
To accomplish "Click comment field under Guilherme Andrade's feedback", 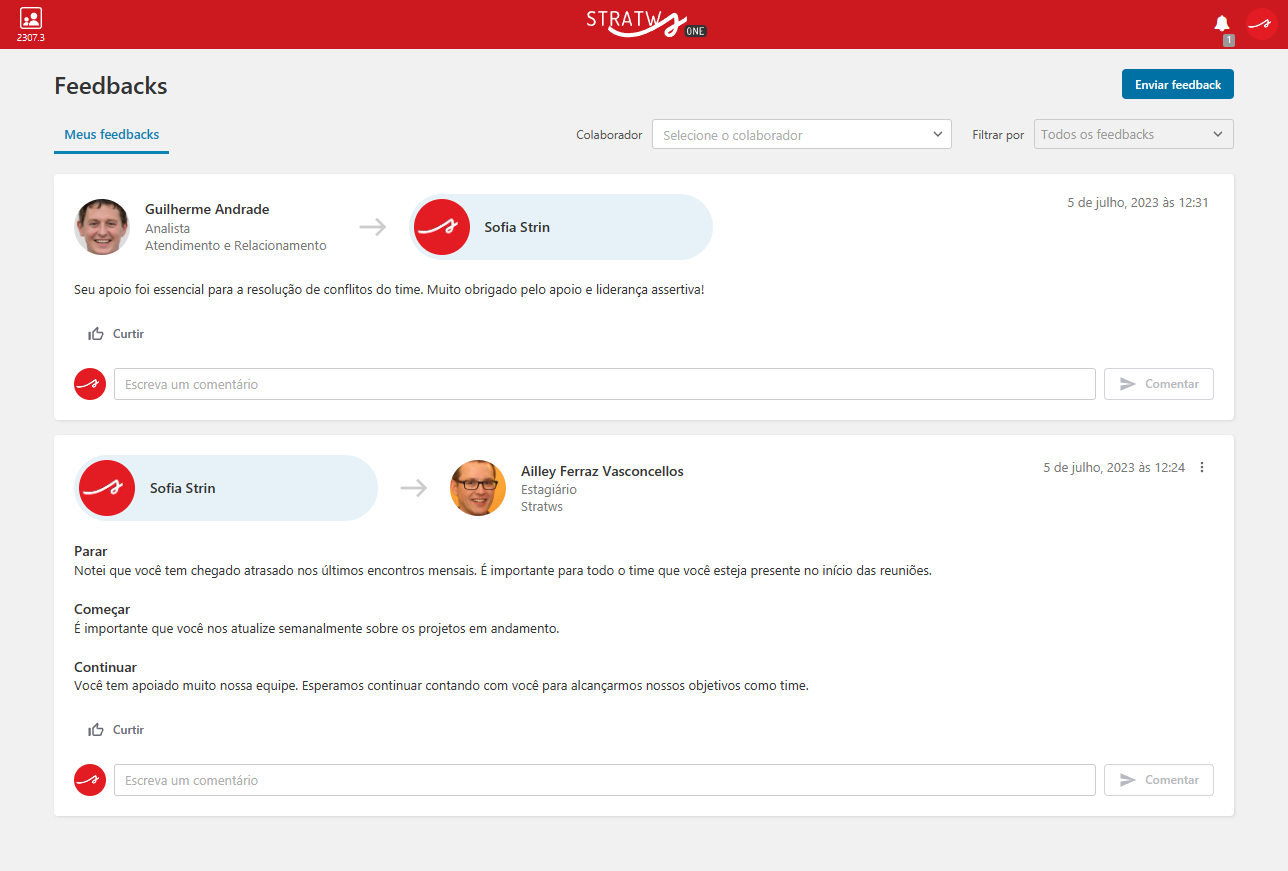I will [605, 384].
